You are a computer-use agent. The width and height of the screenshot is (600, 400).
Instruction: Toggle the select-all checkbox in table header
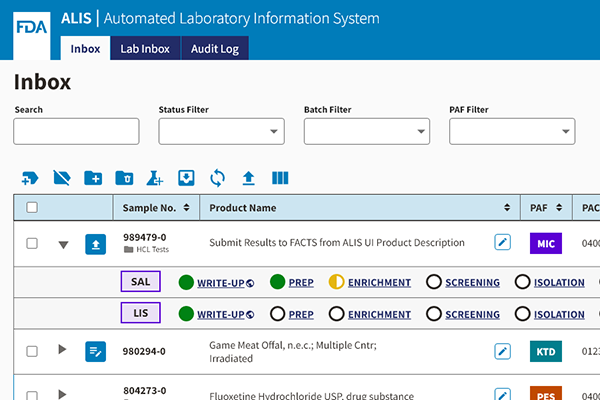tap(32, 208)
